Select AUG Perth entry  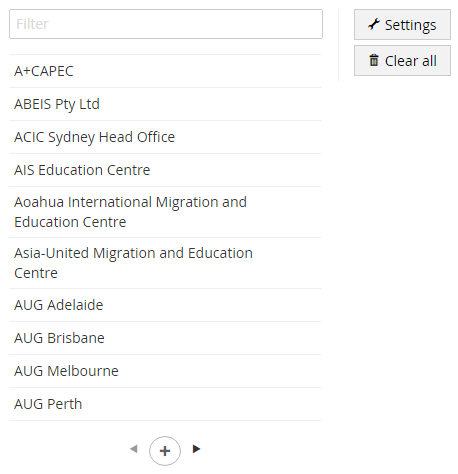coord(165,404)
